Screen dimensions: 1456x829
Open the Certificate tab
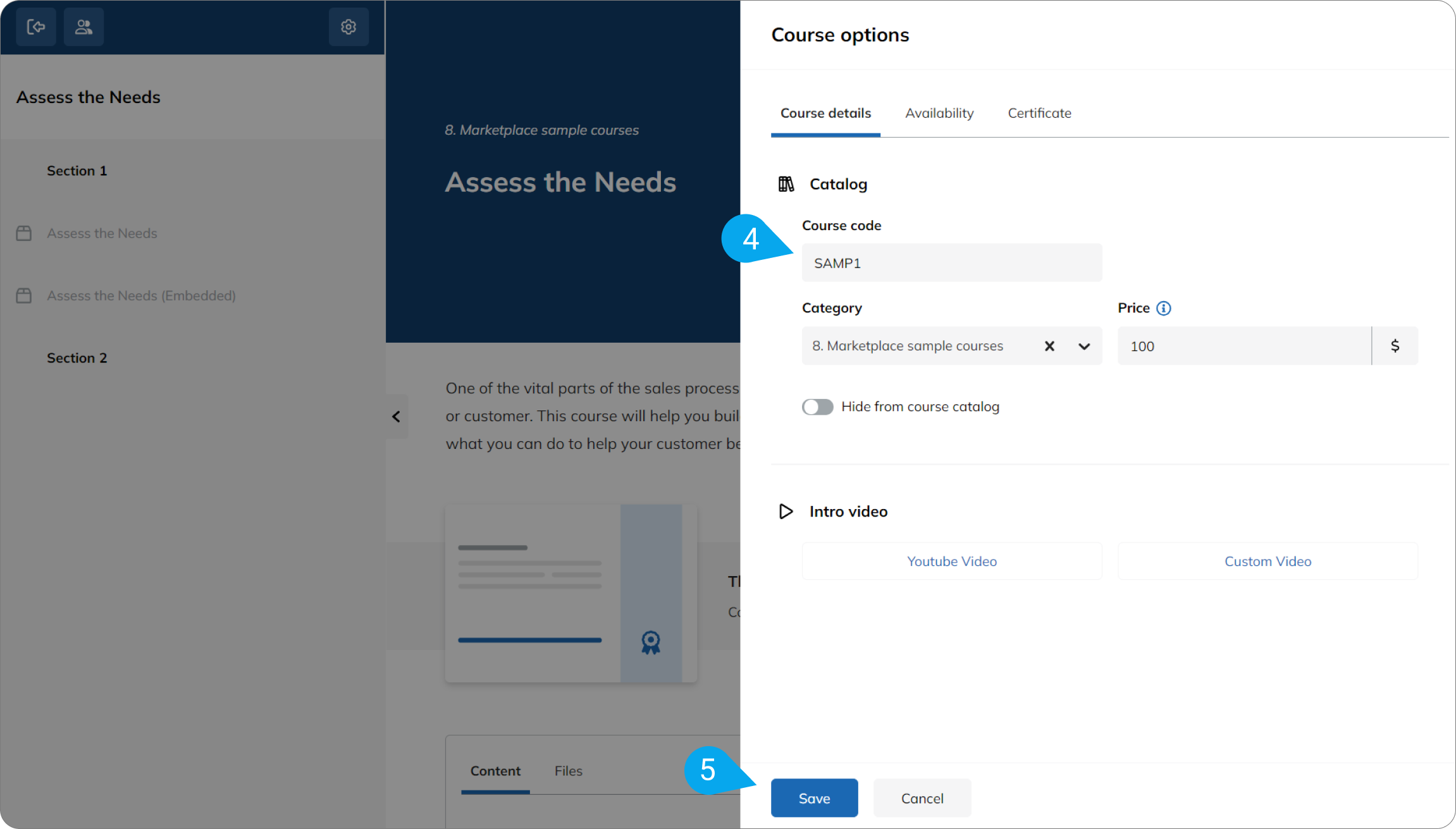click(1039, 113)
